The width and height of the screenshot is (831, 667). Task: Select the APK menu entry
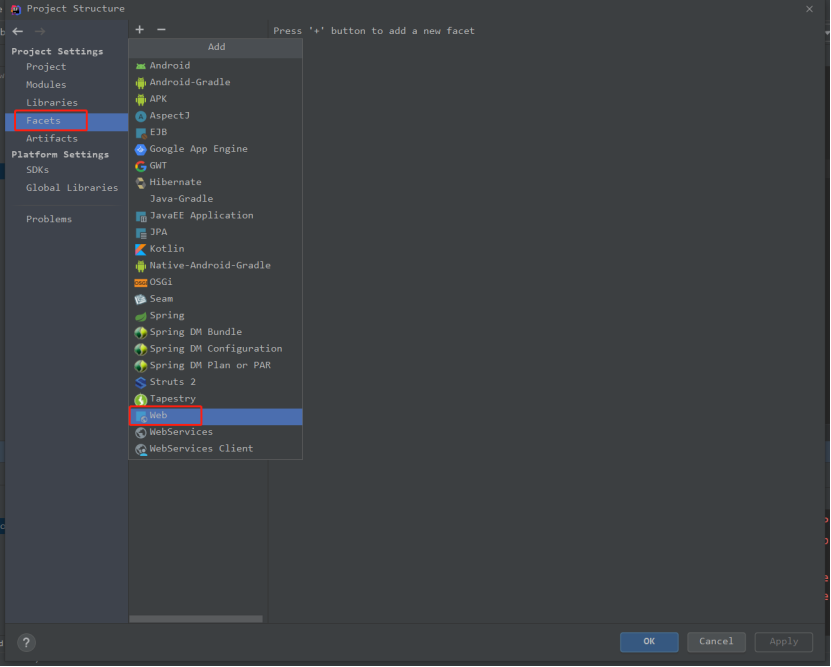pyautogui.click(x=215, y=99)
